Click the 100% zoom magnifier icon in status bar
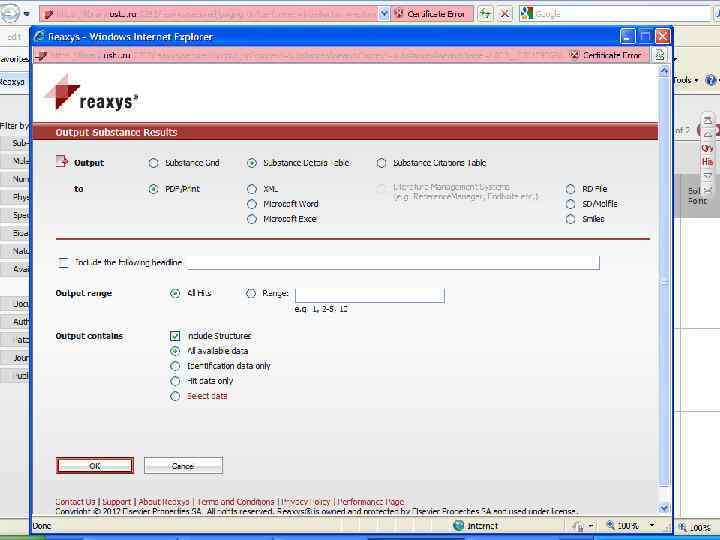The height and width of the screenshot is (540, 720). [611, 525]
